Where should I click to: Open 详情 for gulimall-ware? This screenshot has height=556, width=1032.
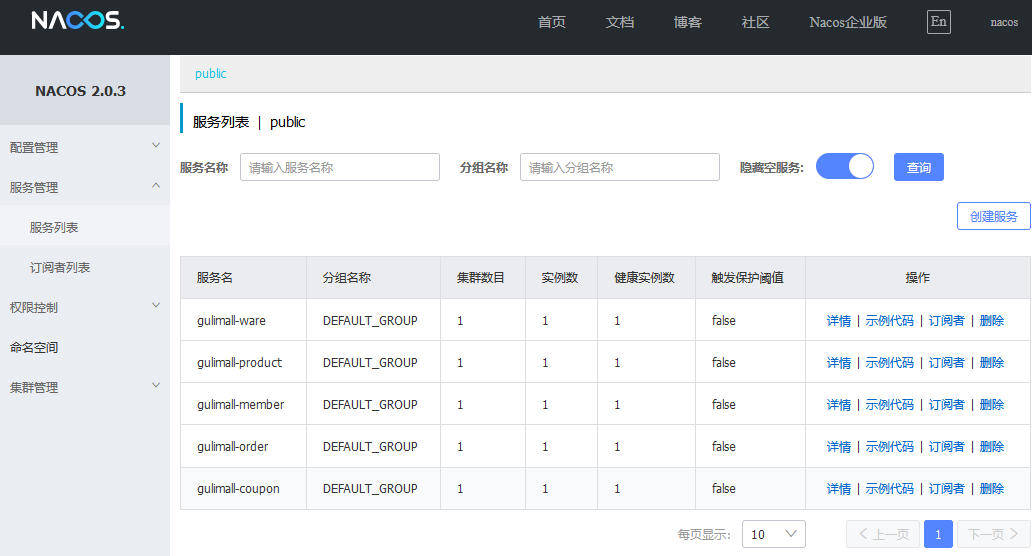pos(838,320)
